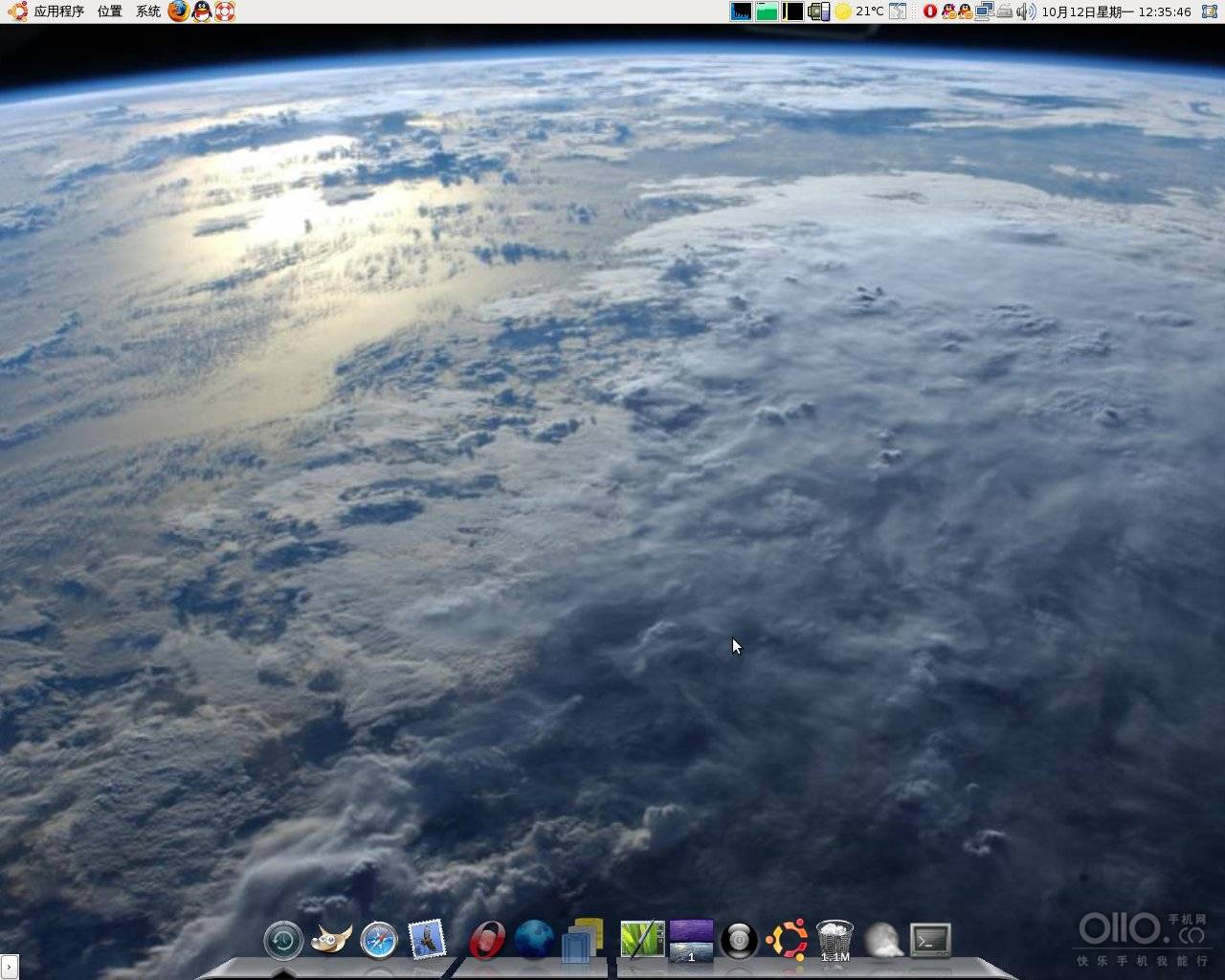The image size is (1225, 980).
Task: Launch the Terminal from the dock
Action: coord(930,940)
